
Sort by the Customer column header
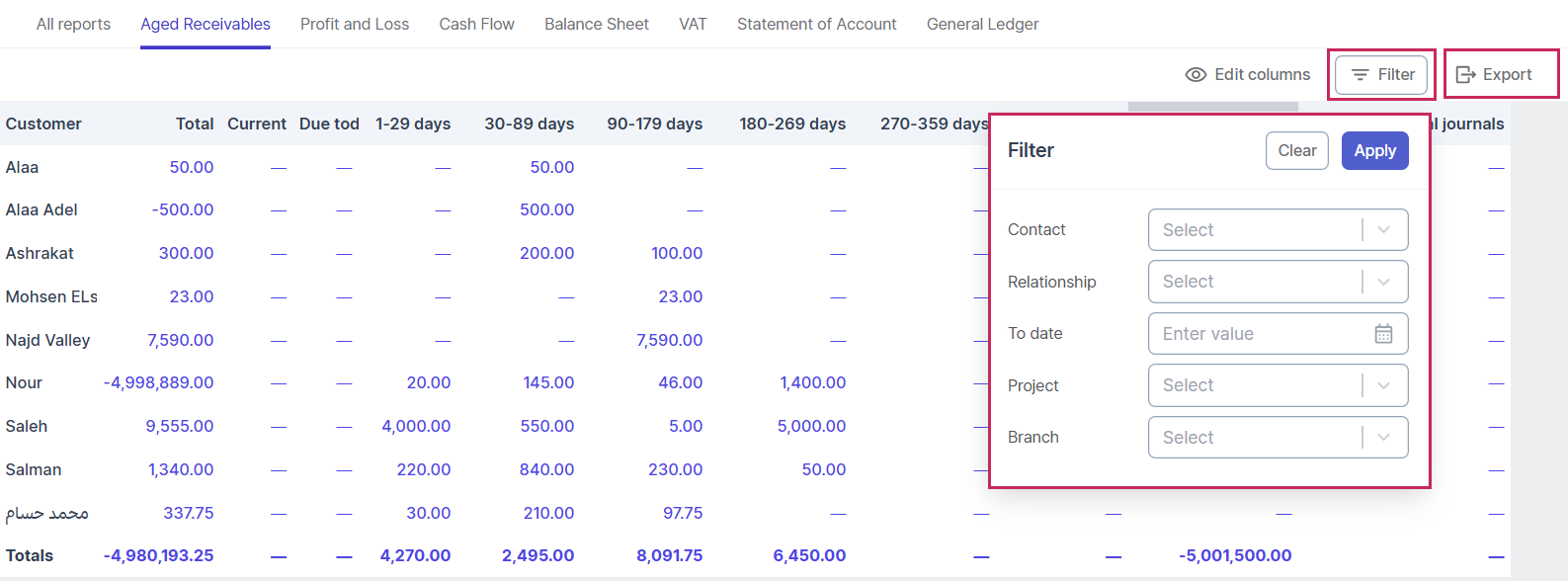43,124
